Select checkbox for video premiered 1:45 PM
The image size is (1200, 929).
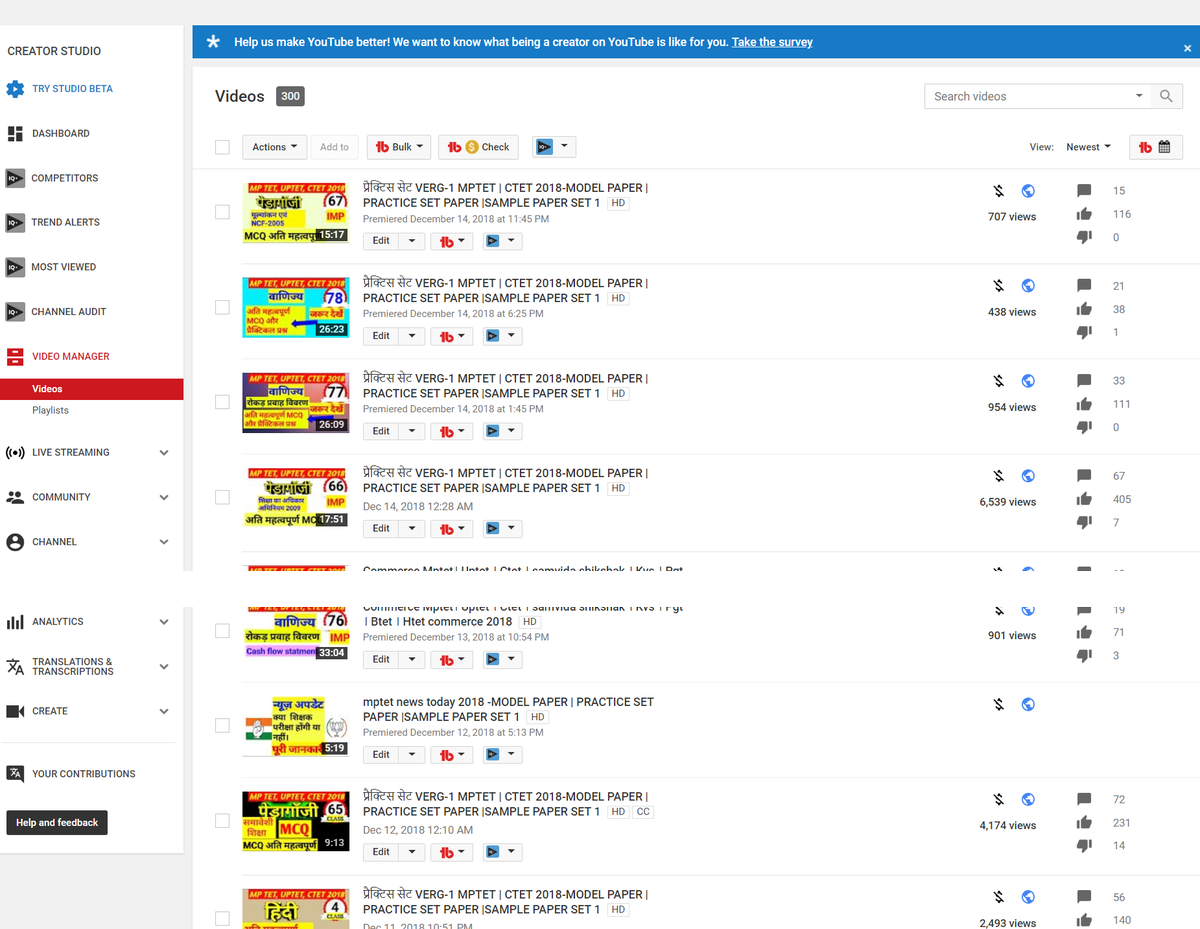click(x=222, y=402)
